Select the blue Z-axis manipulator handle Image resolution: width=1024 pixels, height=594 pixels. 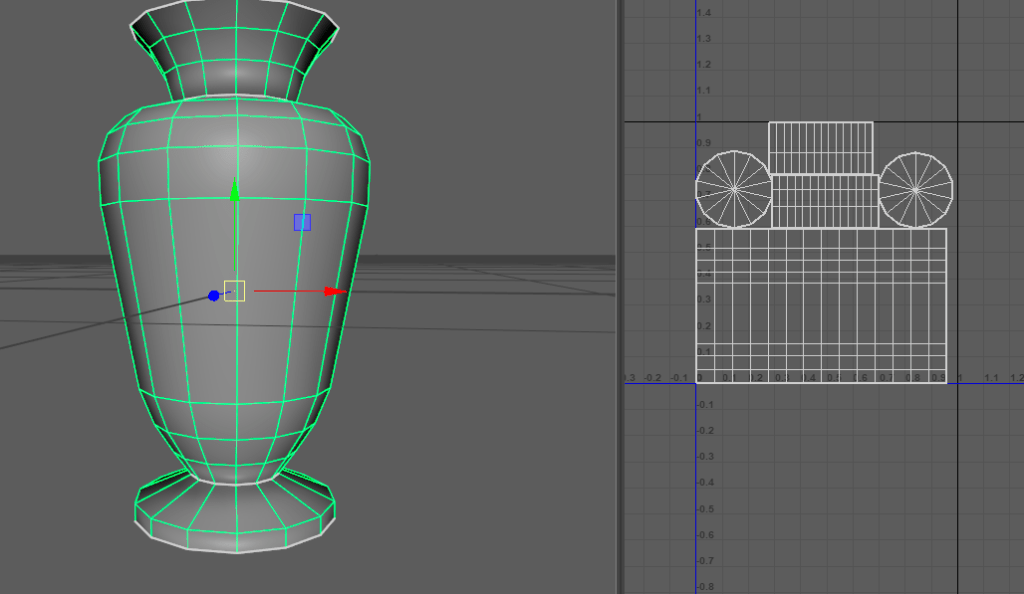point(214,296)
